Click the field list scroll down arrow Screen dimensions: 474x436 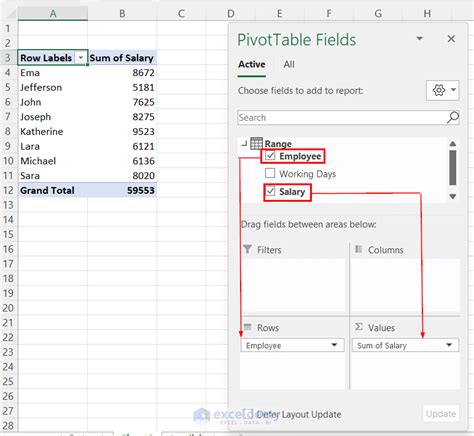pos(452,196)
